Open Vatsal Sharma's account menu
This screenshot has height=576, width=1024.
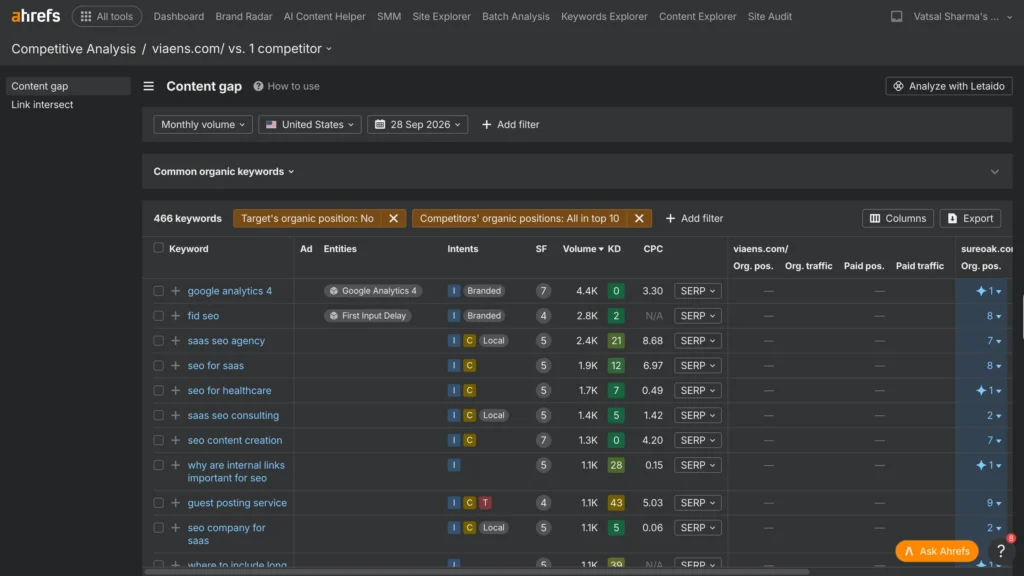pos(962,16)
